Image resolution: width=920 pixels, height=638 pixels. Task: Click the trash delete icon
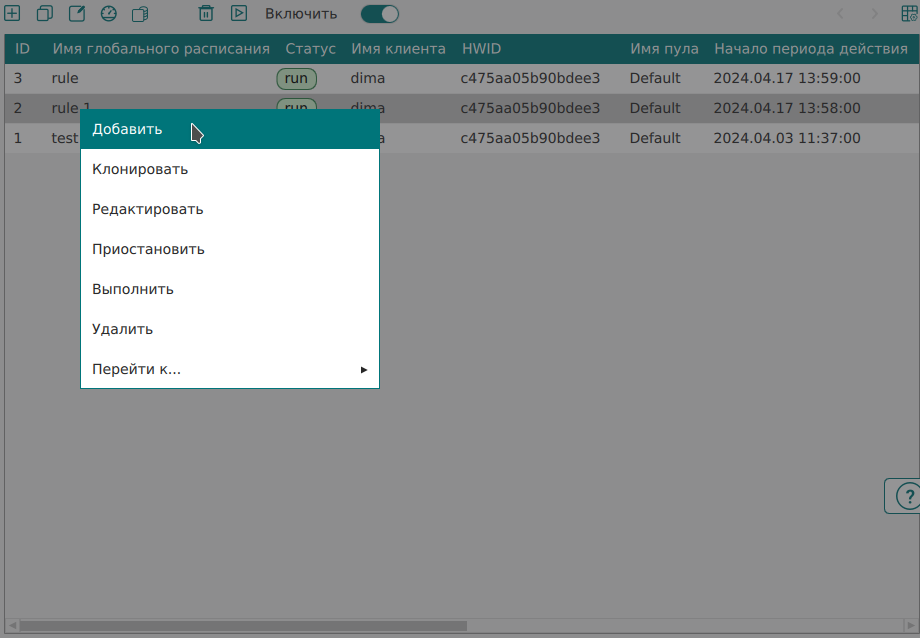pyautogui.click(x=206, y=14)
